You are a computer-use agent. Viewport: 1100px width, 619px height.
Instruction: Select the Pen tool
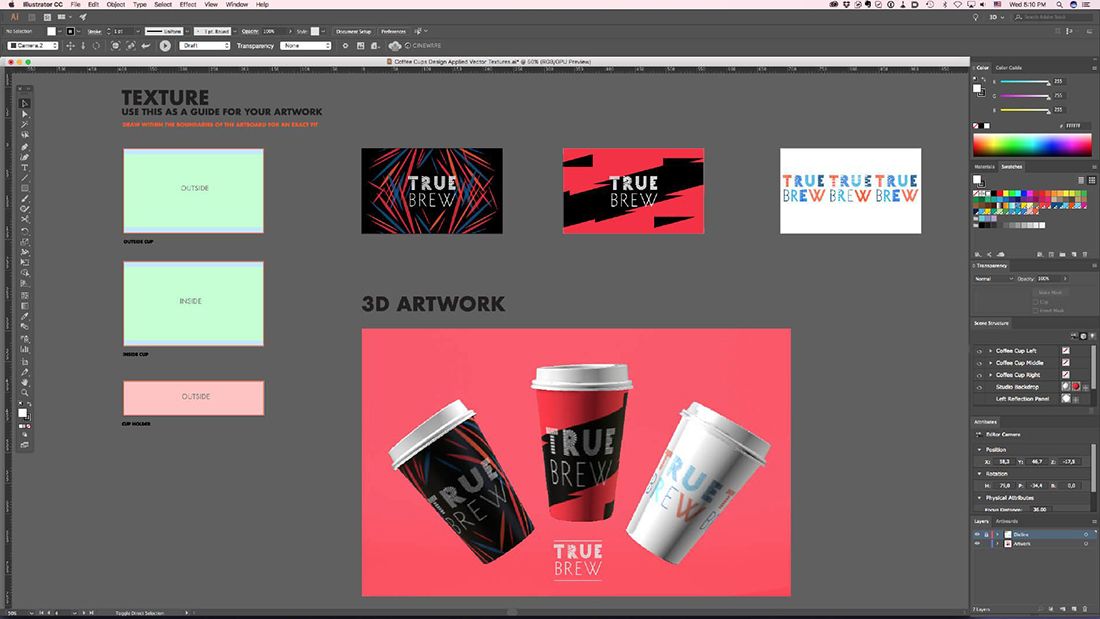point(25,146)
